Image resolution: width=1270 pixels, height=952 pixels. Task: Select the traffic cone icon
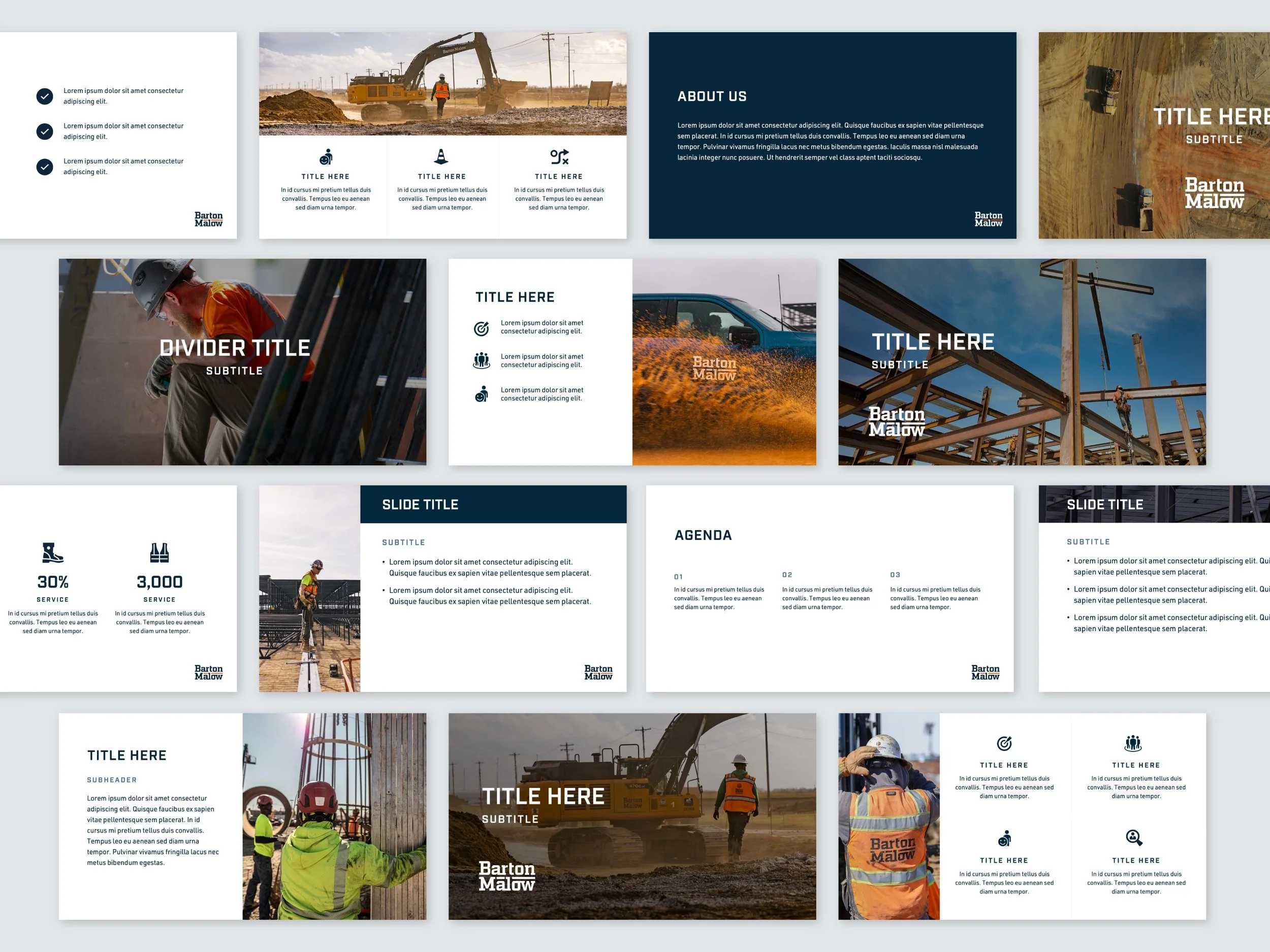coord(441,156)
